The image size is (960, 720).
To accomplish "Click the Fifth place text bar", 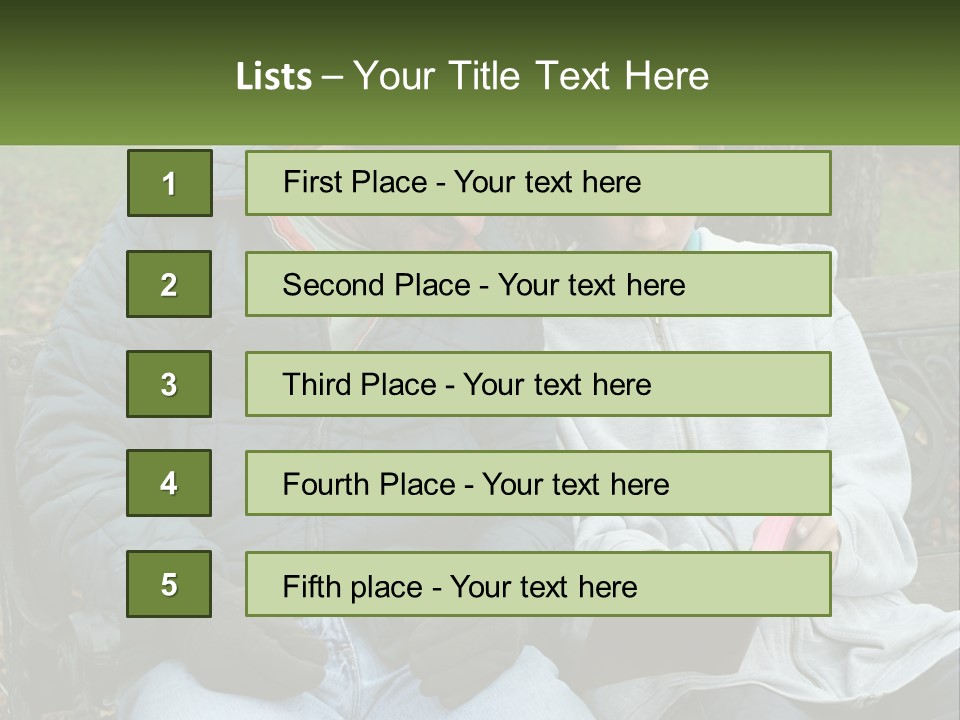I will pos(538,584).
